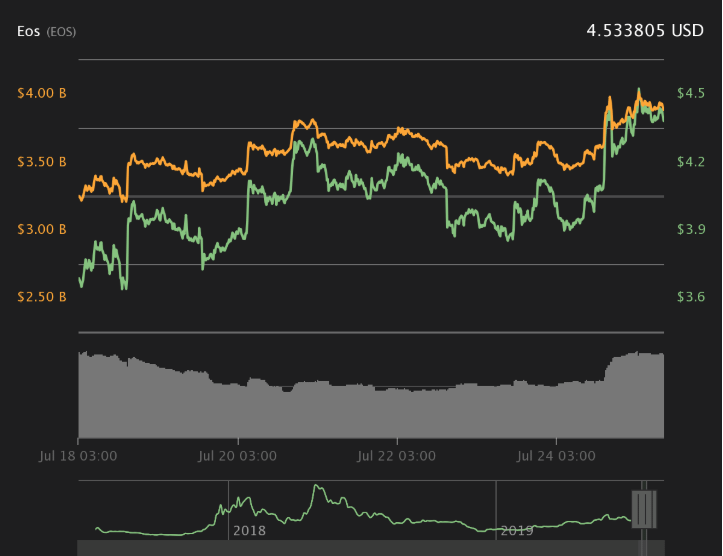Screen dimensions: 723x556
Task: Select the Jul 24 03:00 time label
Action: (557, 456)
